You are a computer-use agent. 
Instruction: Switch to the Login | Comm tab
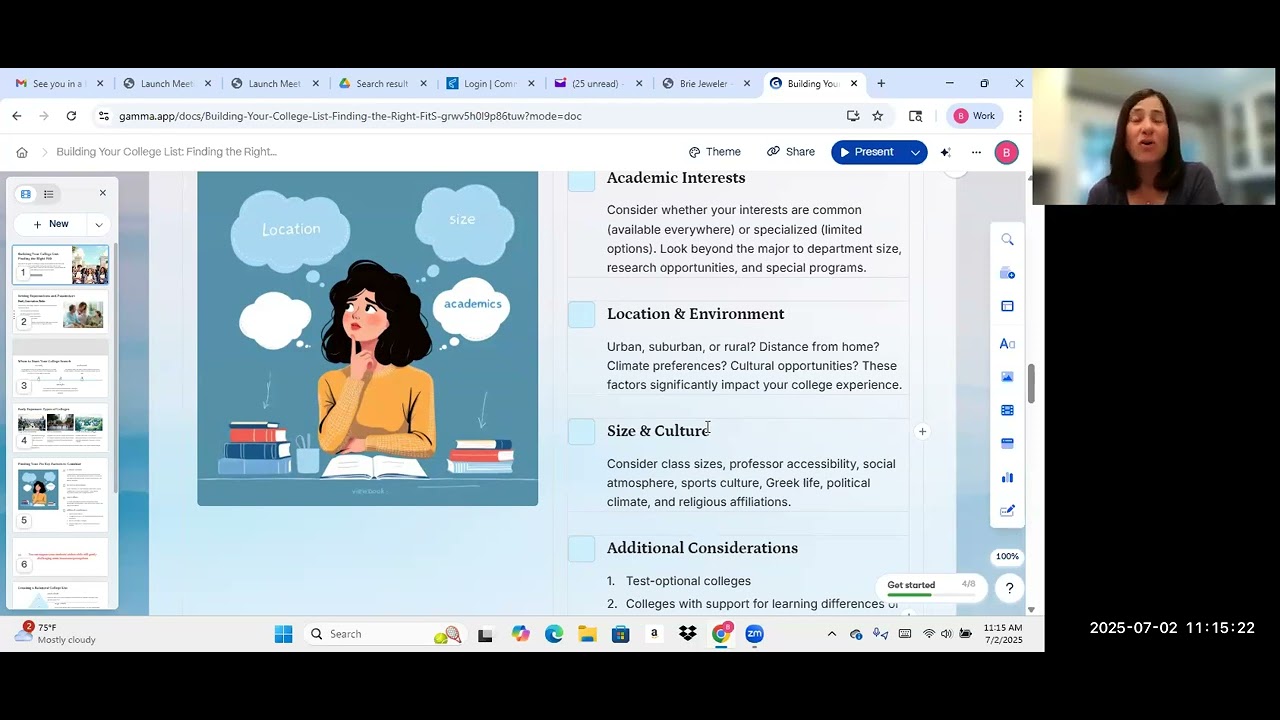(490, 84)
